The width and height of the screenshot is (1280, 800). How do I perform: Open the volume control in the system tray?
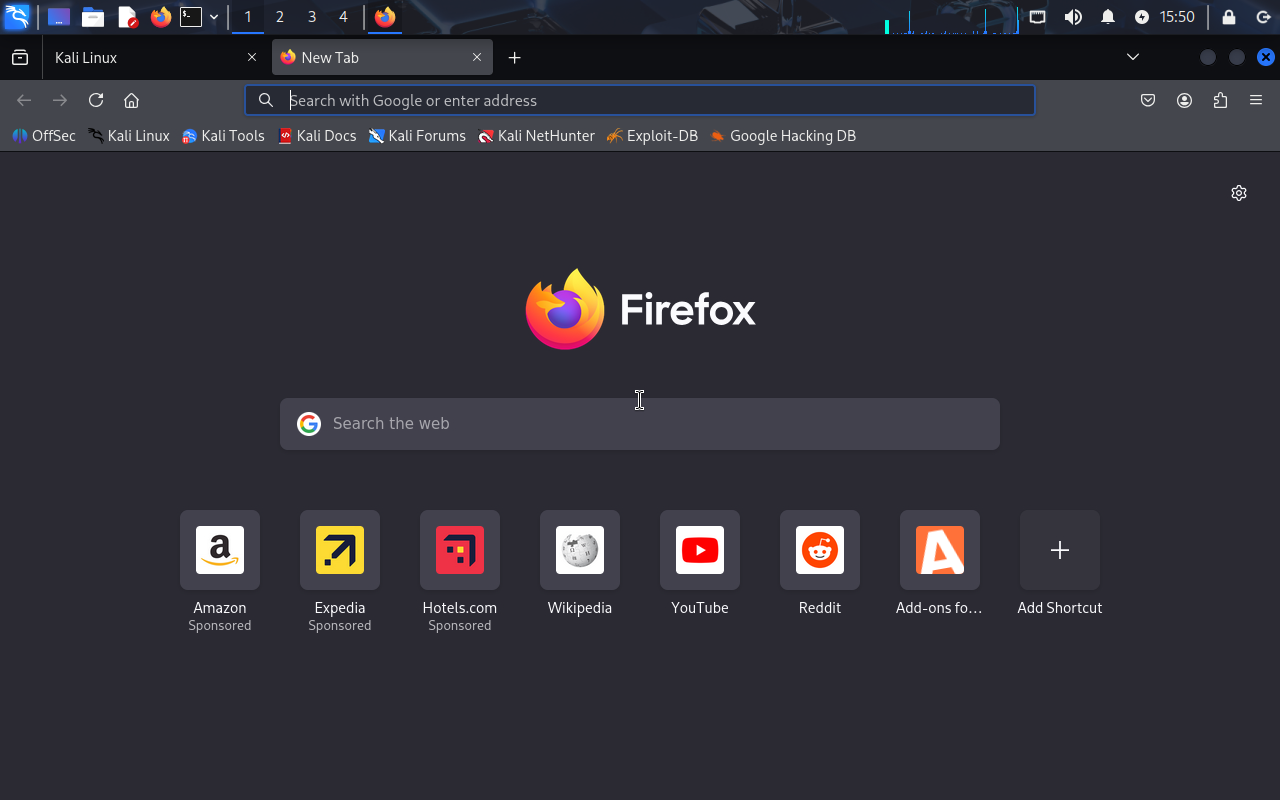coord(1073,17)
